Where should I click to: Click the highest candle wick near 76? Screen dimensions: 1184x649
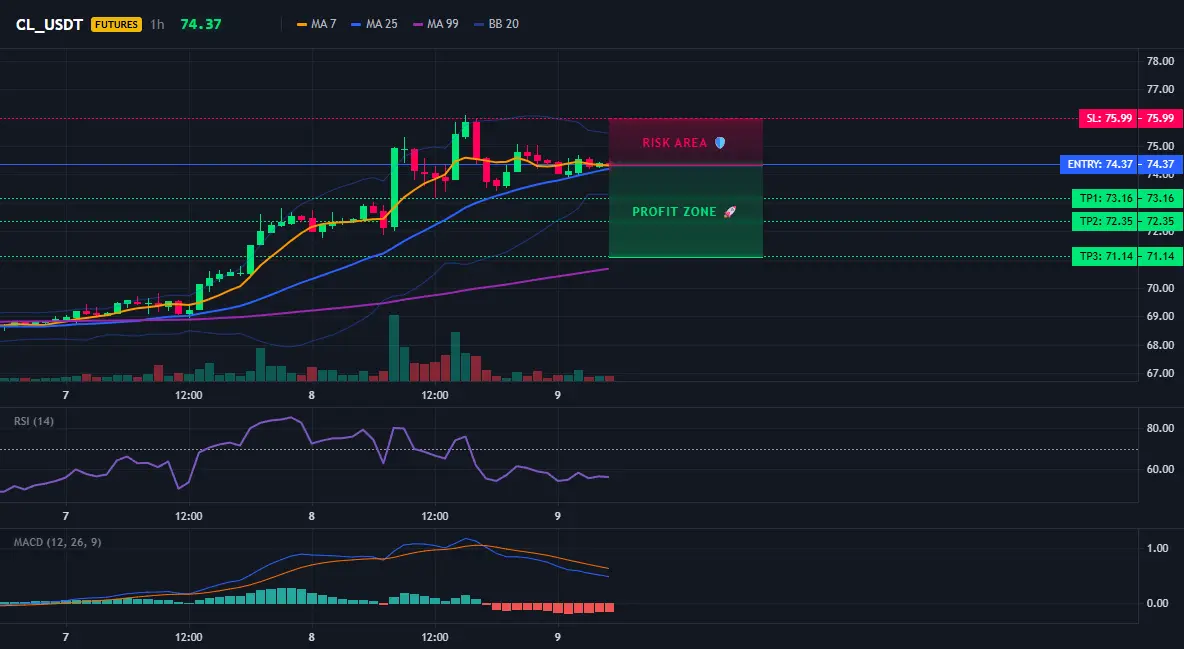(x=466, y=119)
